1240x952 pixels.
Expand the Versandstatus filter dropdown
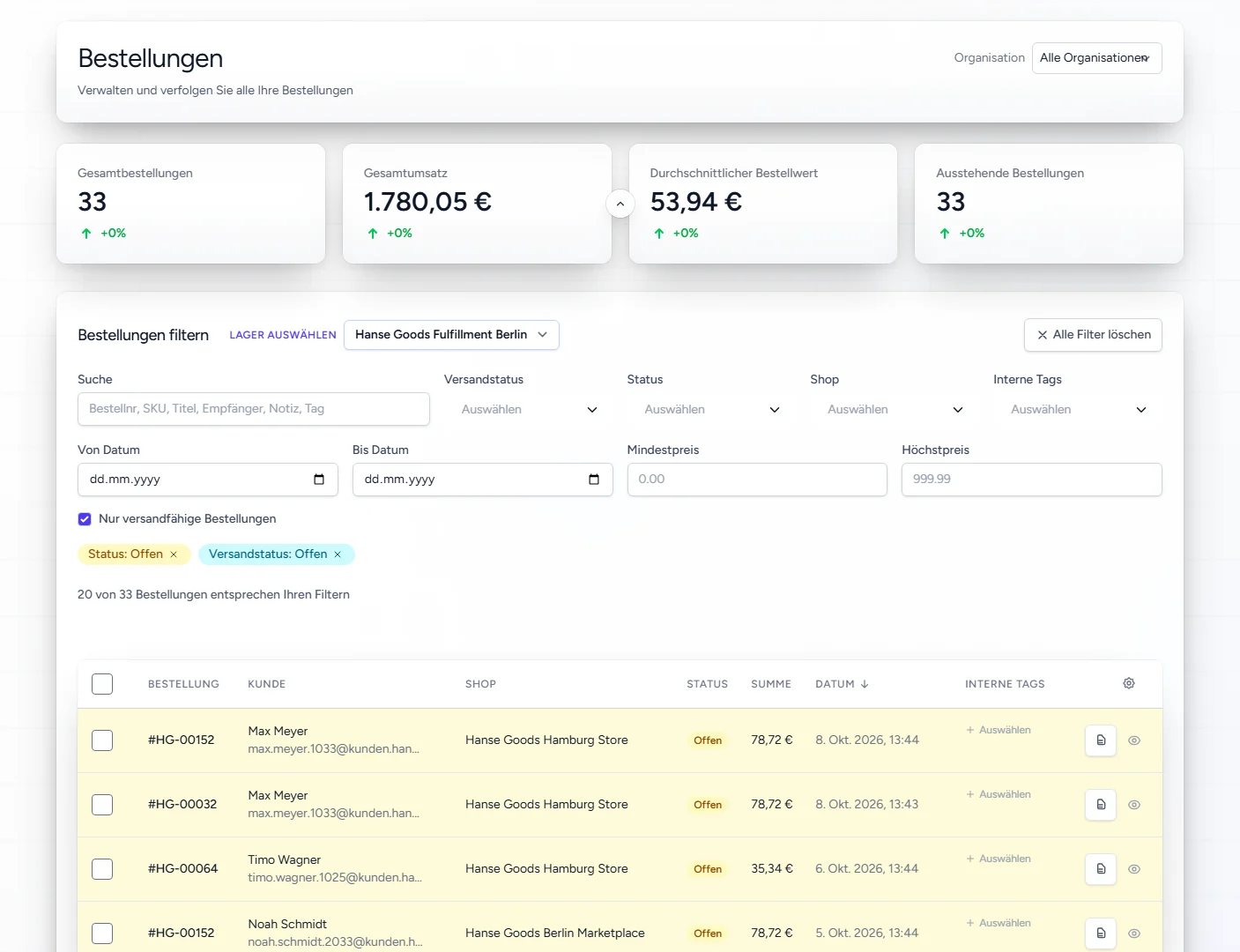(529, 410)
